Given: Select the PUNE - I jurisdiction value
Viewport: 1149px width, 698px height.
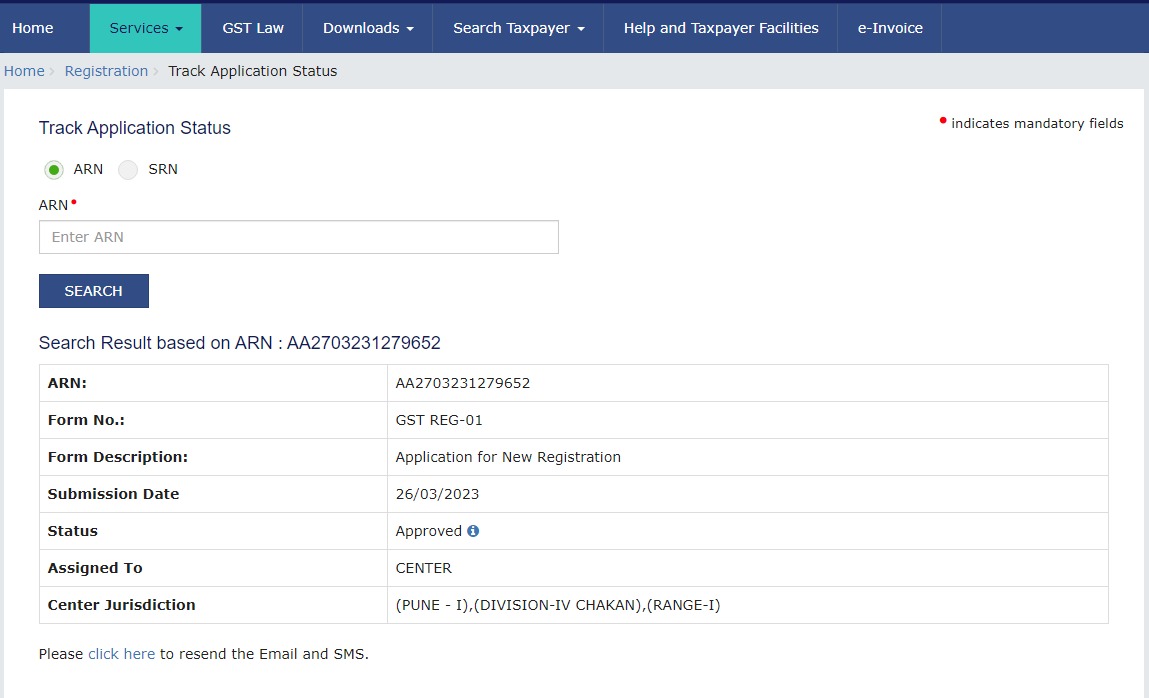Looking at the screenshot, I should 558,605.
